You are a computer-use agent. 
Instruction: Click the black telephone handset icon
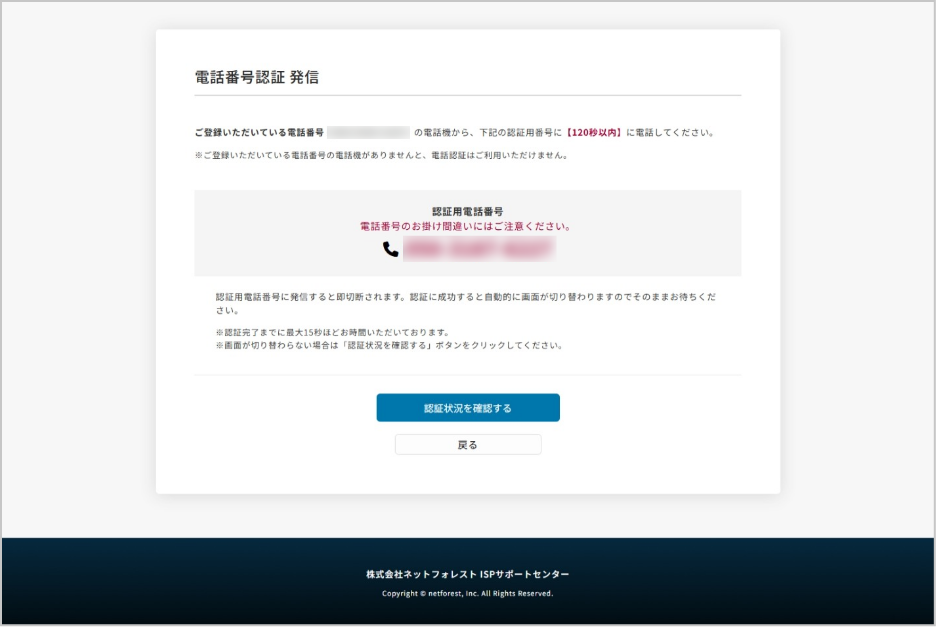tap(390, 249)
